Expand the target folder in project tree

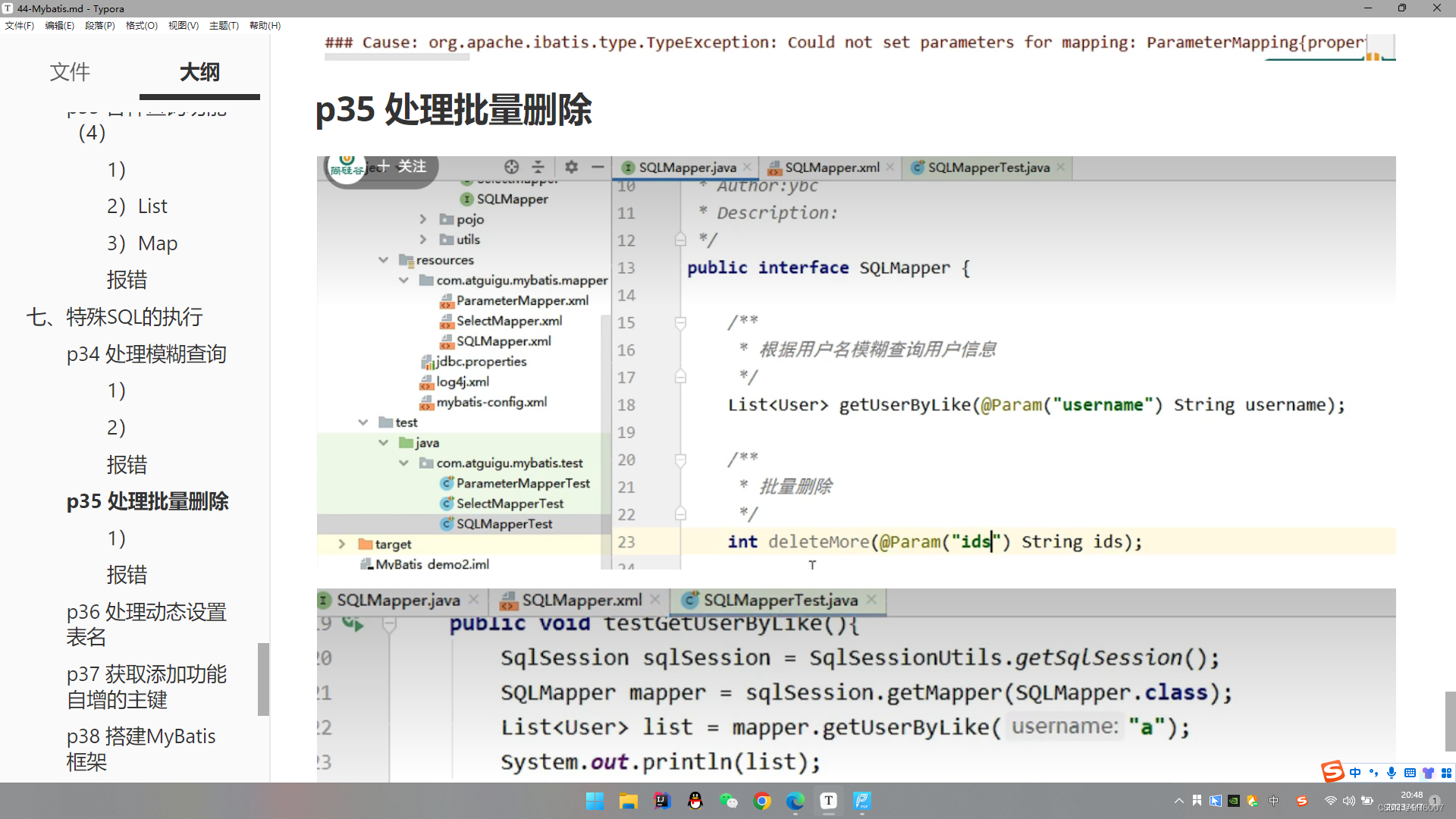343,544
